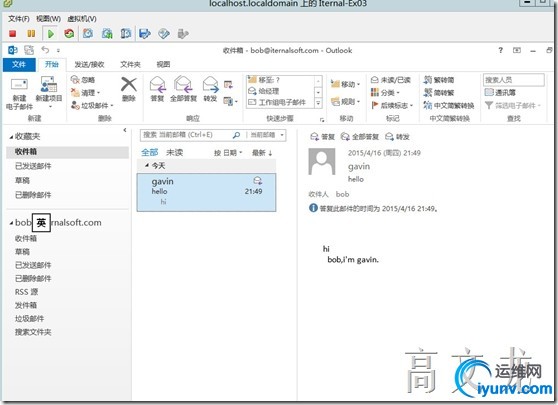The height and width of the screenshot is (405, 558).
Task: Click Reply (答复) in the reading pane
Action: [x=322, y=137]
